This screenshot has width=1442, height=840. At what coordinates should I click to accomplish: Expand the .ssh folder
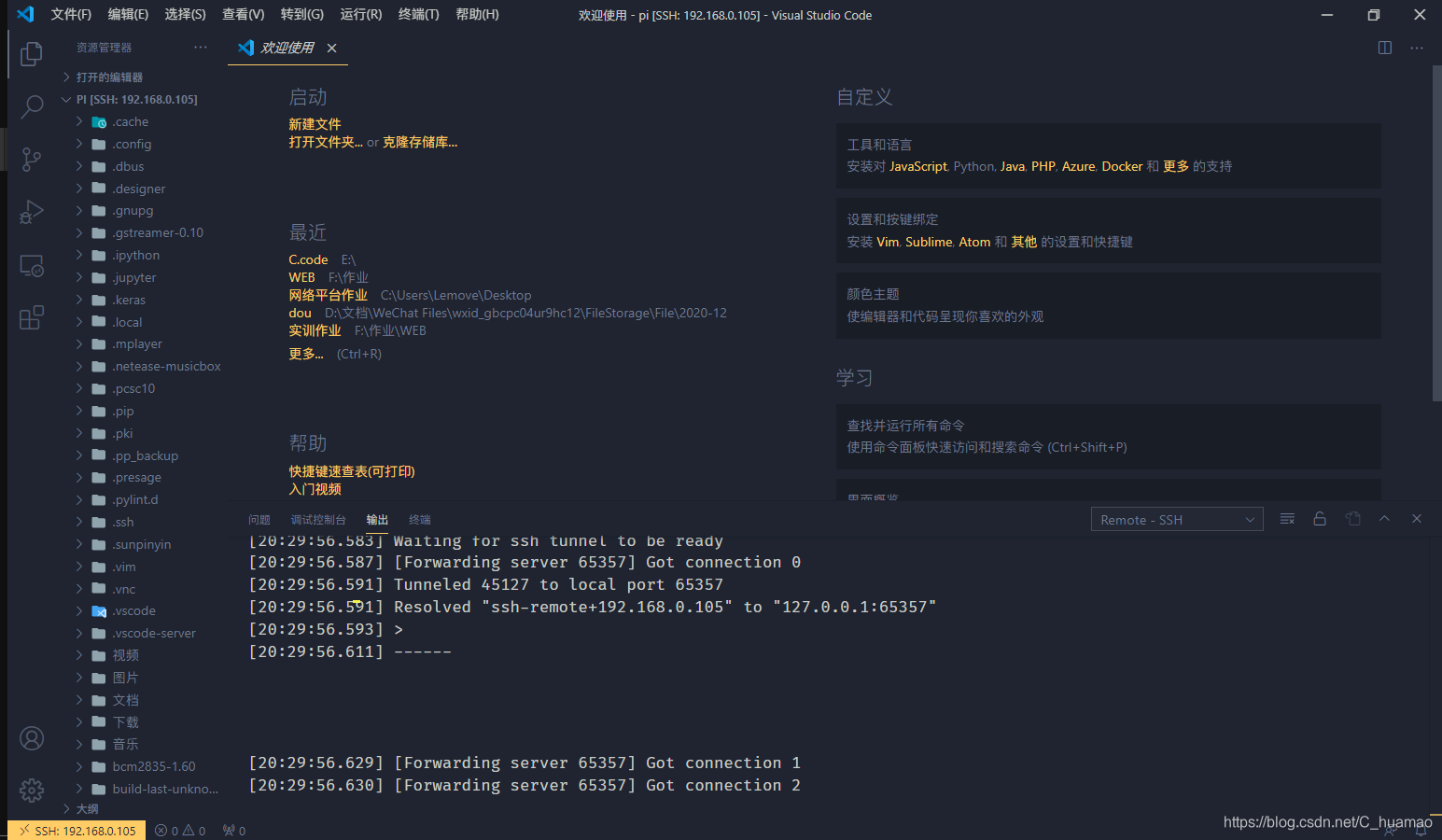coord(123,523)
